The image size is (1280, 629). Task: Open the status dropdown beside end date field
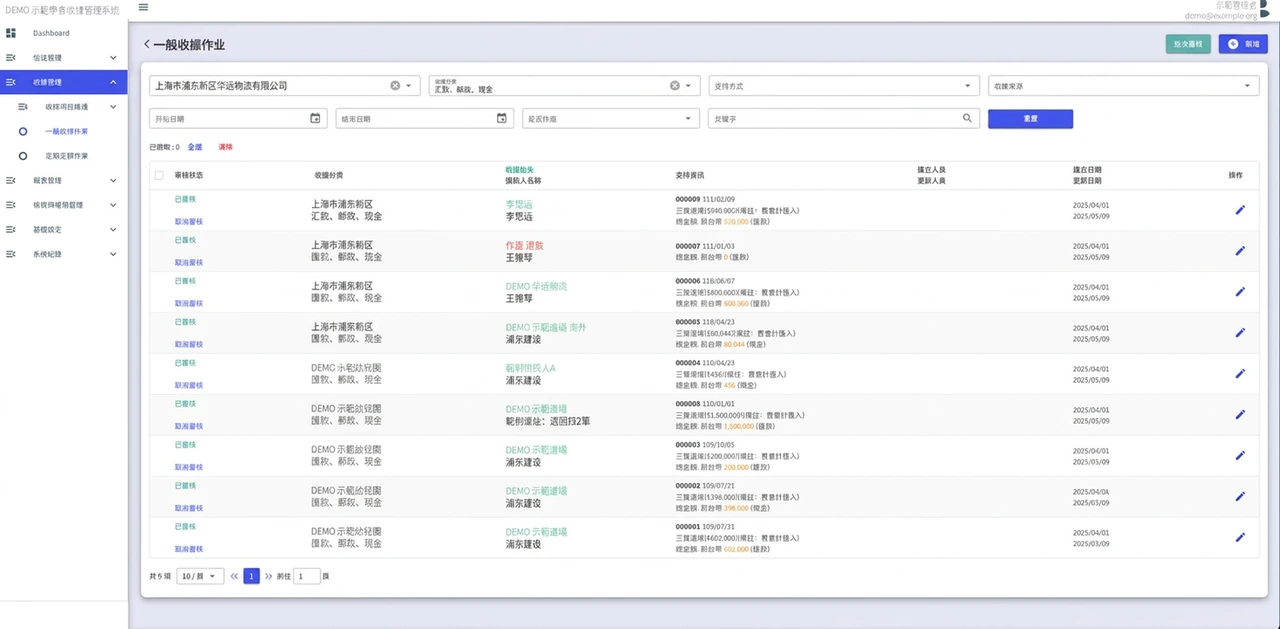[610, 118]
